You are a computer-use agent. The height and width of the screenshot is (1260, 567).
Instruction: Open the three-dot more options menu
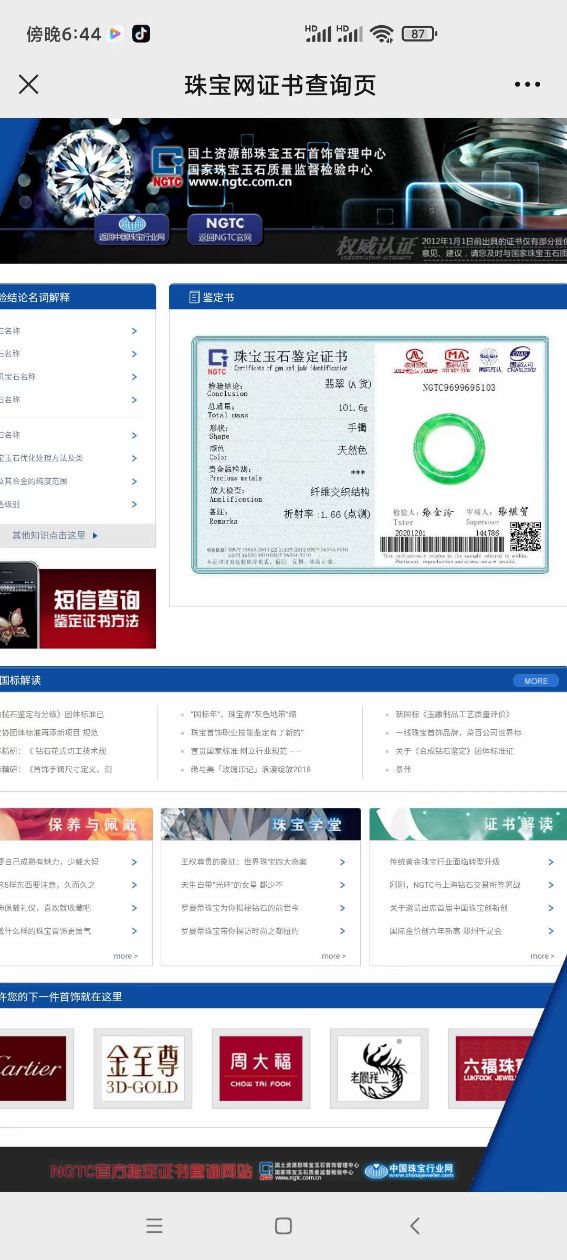click(x=527, y=84)
